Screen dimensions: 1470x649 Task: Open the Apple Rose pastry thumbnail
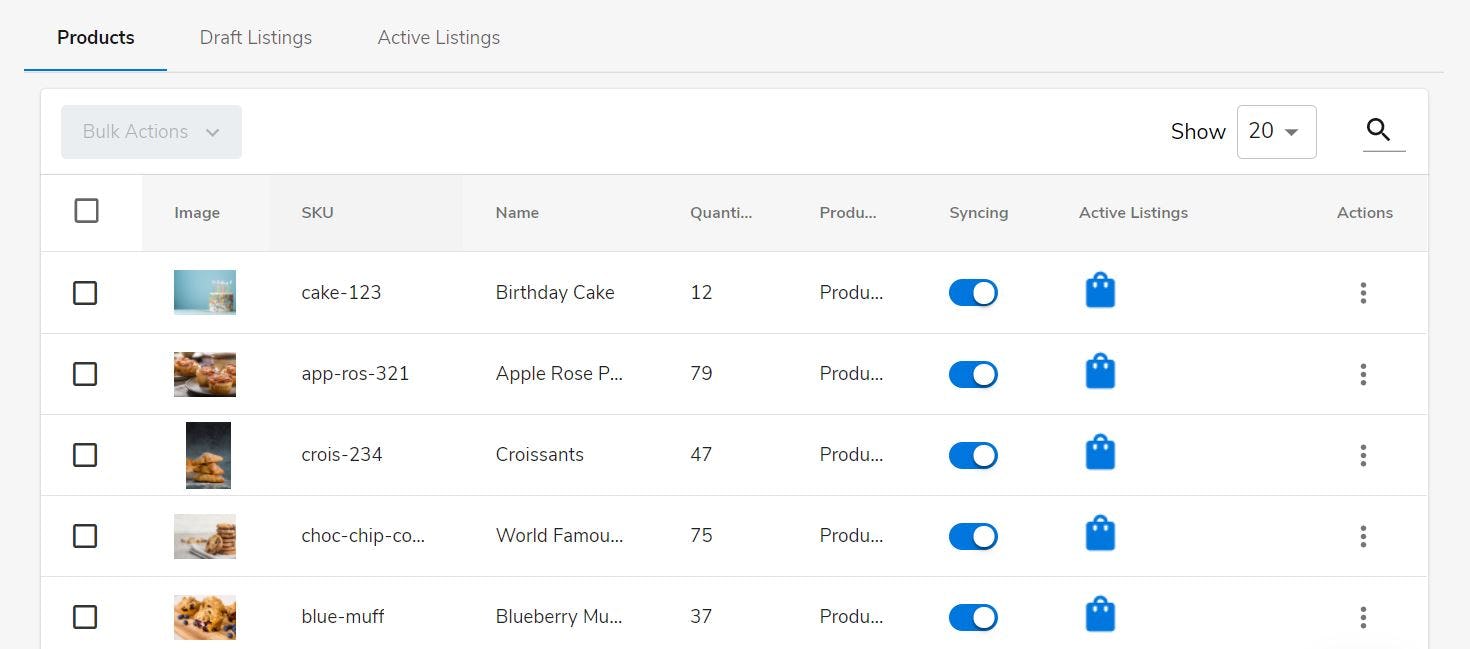(x=205, y=374)
